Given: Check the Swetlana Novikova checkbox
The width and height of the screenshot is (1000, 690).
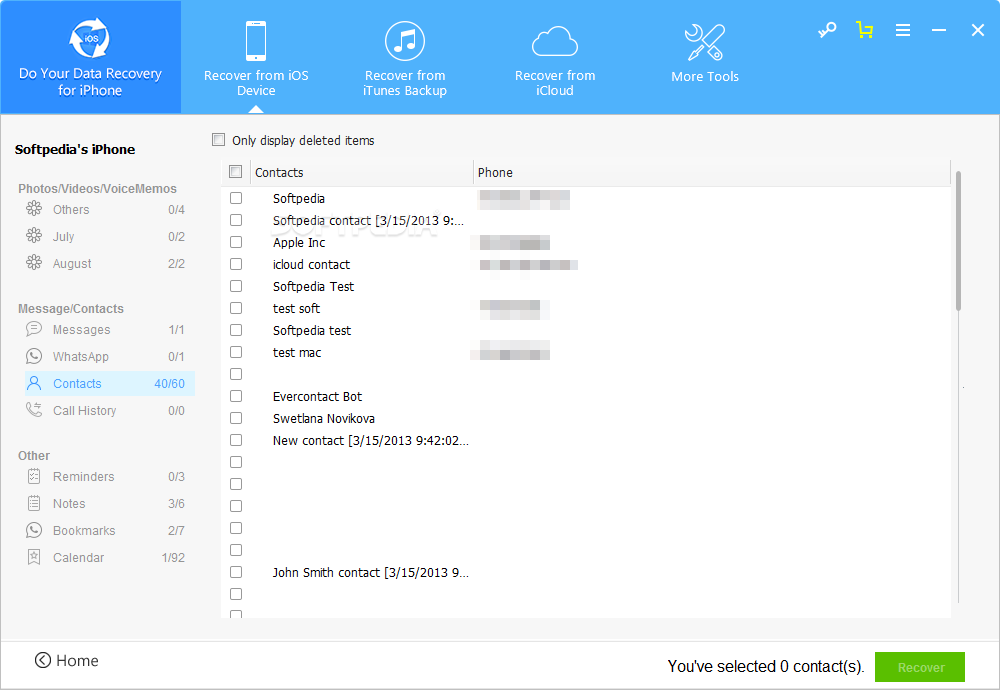Looking at the screenshot, I should point(236,418).
